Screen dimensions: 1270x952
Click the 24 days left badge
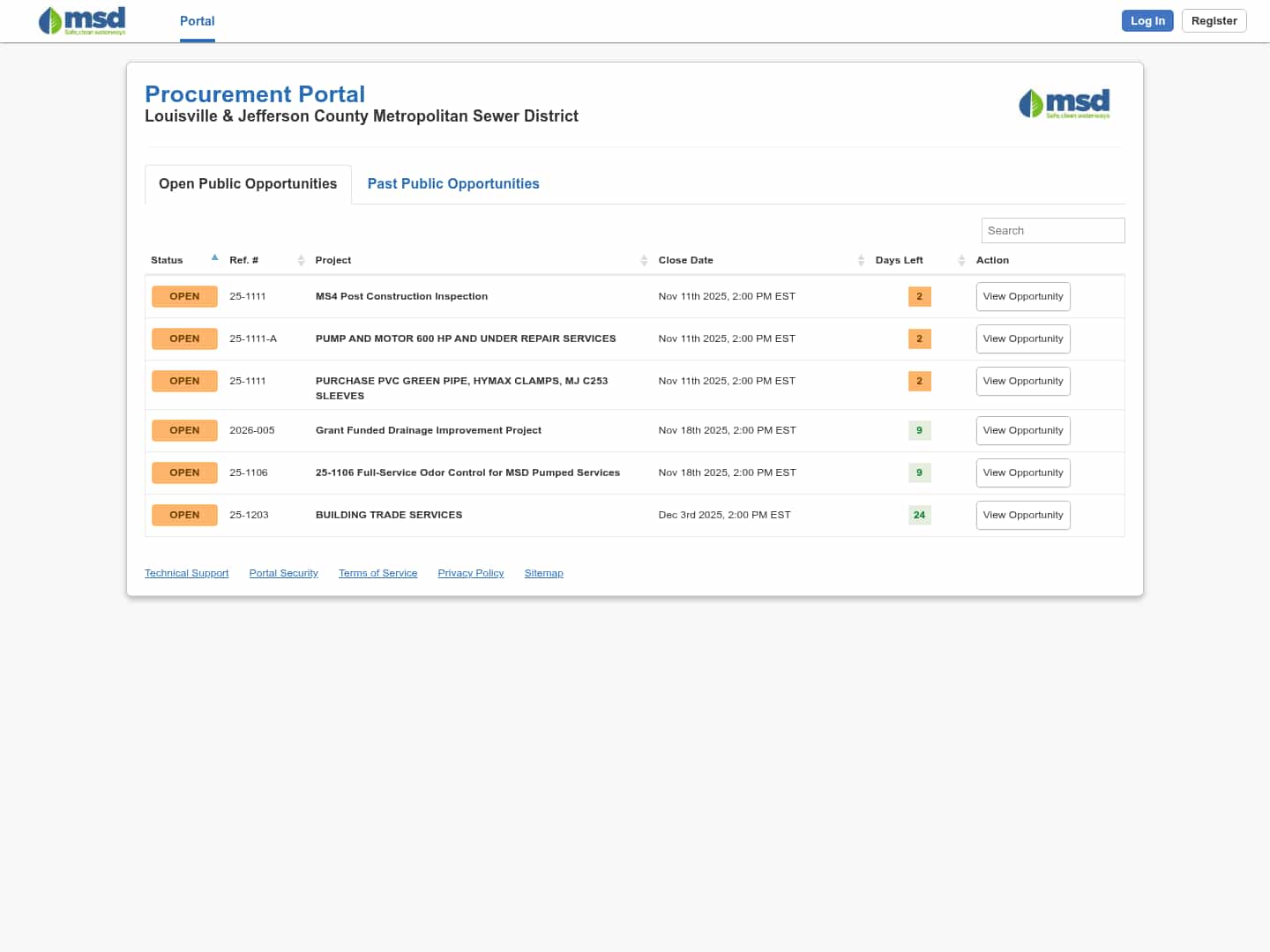(919, 515)
